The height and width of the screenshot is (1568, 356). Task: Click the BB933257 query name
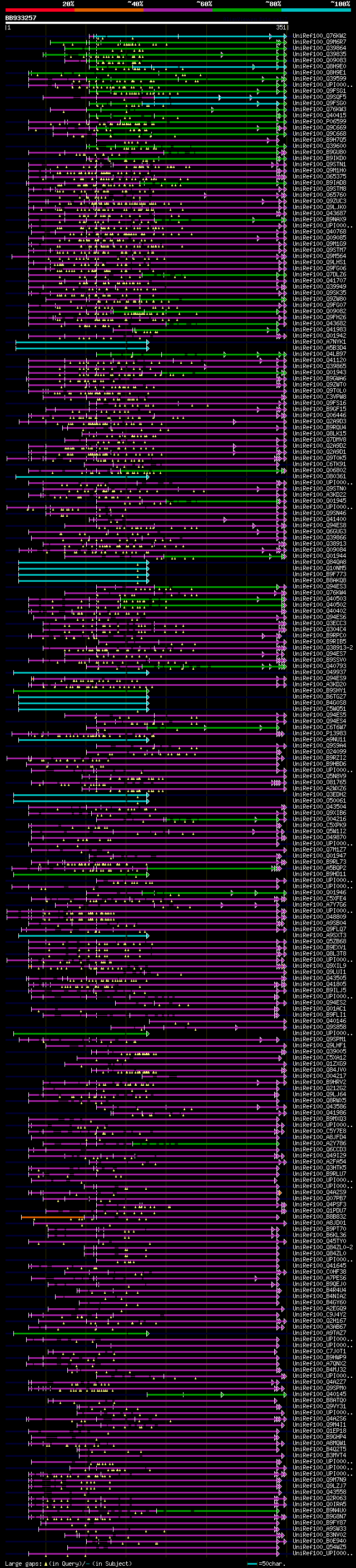click(x=21, y=18)
